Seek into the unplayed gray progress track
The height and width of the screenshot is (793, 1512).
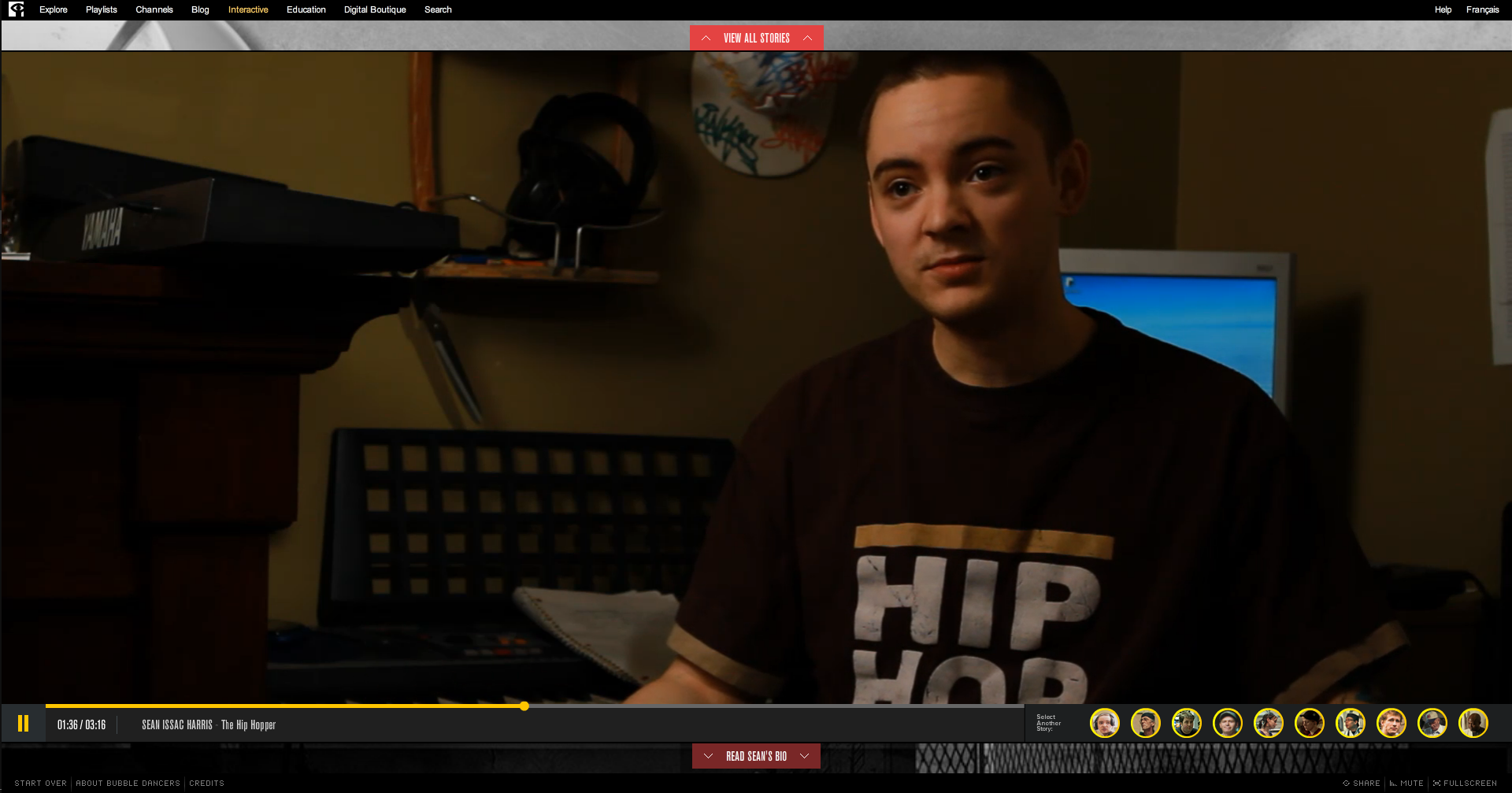pos(776,706)
